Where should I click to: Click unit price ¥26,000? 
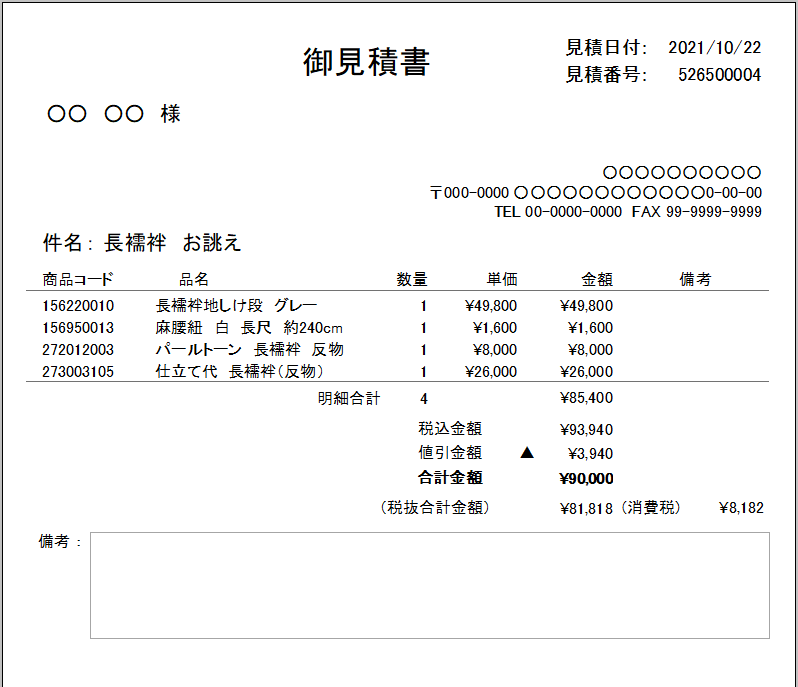coord(491,371)
